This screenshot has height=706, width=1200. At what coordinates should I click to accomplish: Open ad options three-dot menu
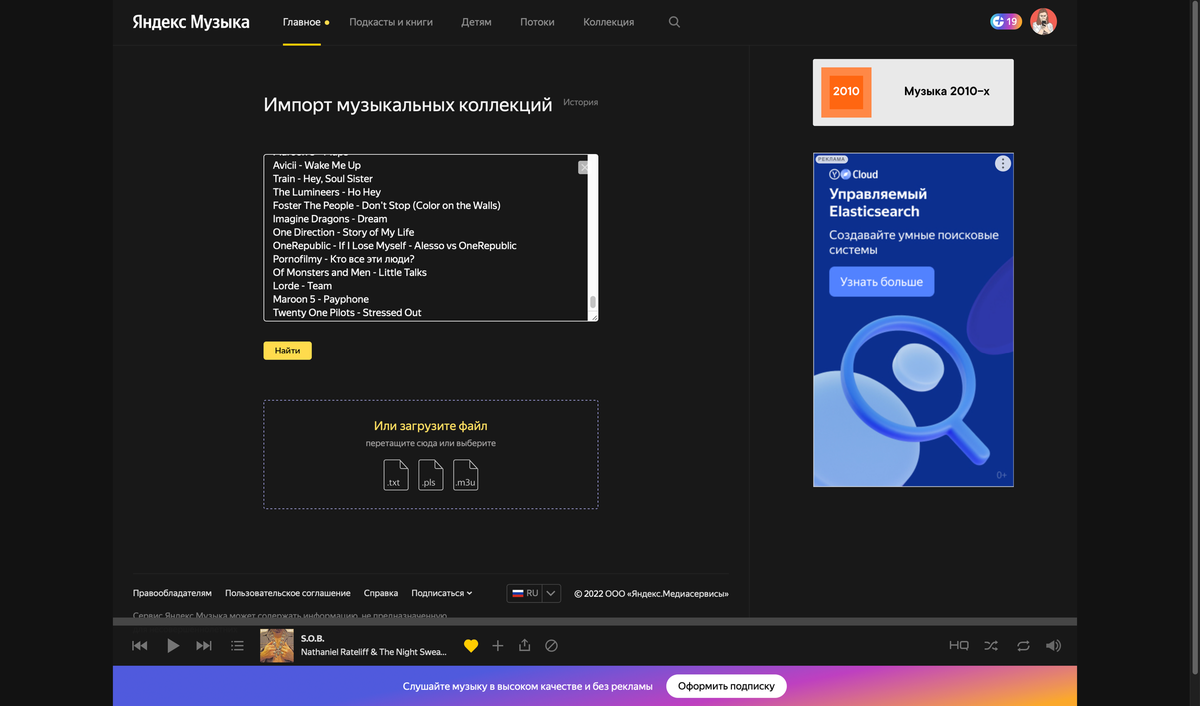point(1002,164)
